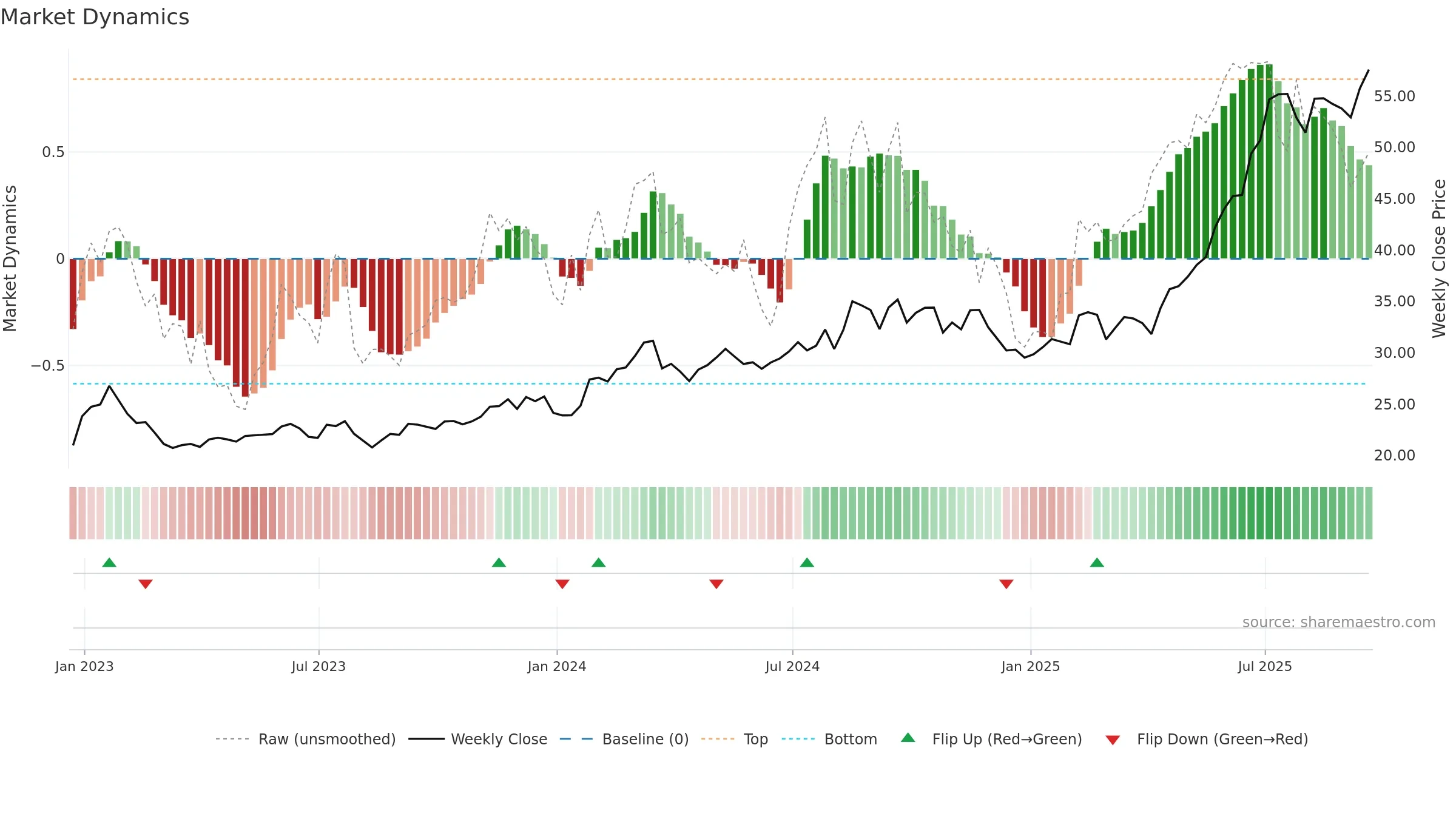Click the 35.00 price axis label
The height and width of the screenshot is (819, 1456).
[x=1395, y=301]
